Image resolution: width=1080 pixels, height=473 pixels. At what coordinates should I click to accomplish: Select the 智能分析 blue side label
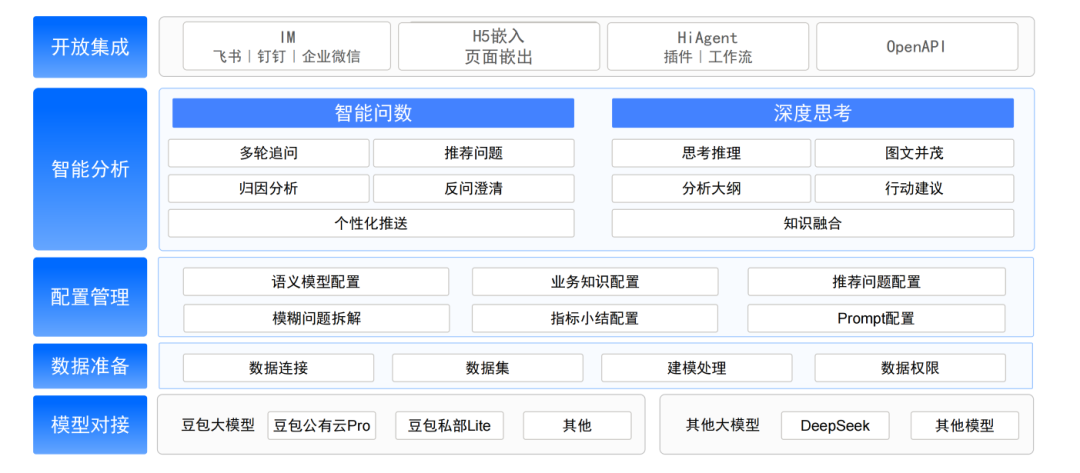90,169
